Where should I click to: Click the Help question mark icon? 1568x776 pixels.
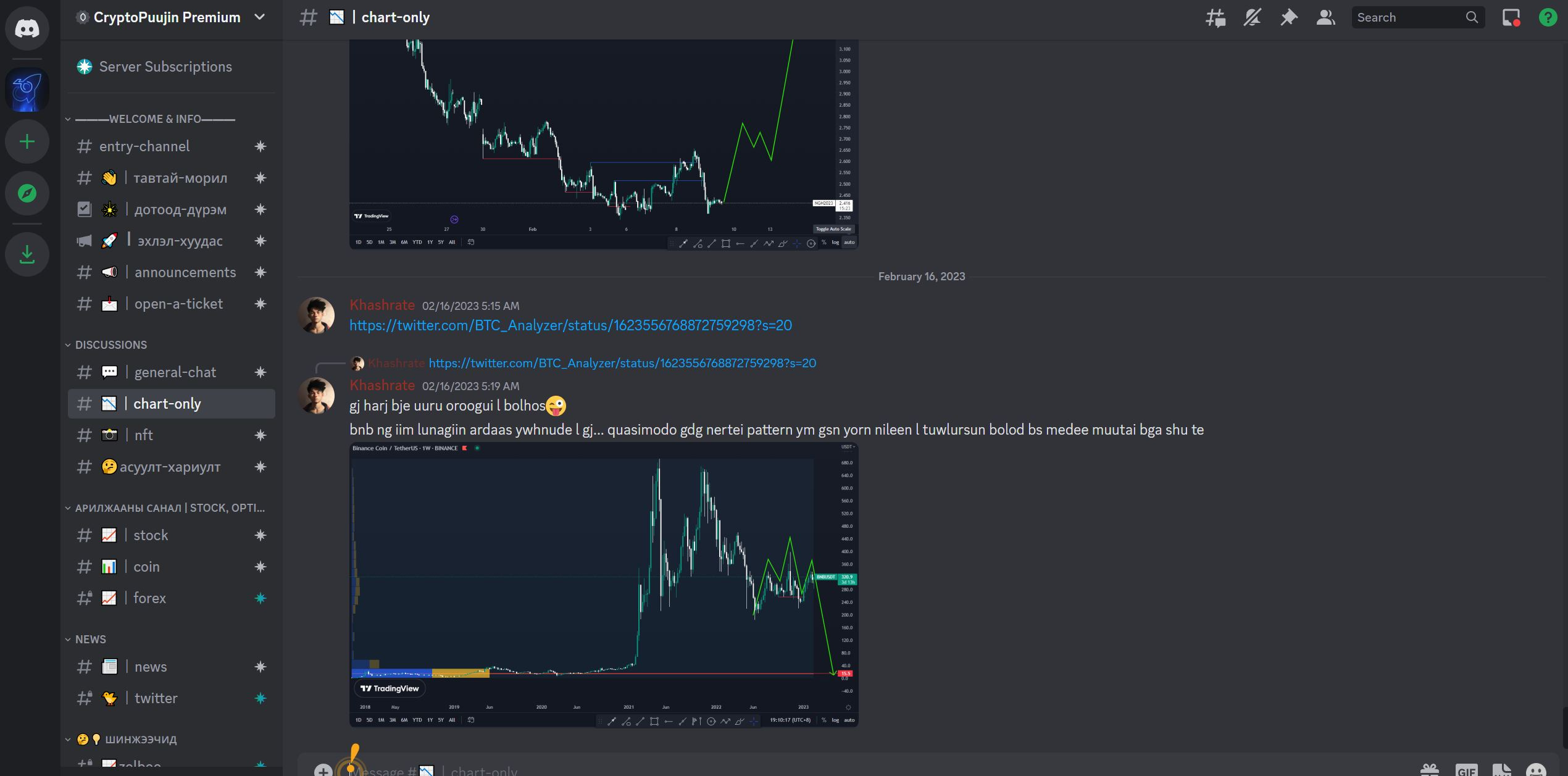point(1548,17)
